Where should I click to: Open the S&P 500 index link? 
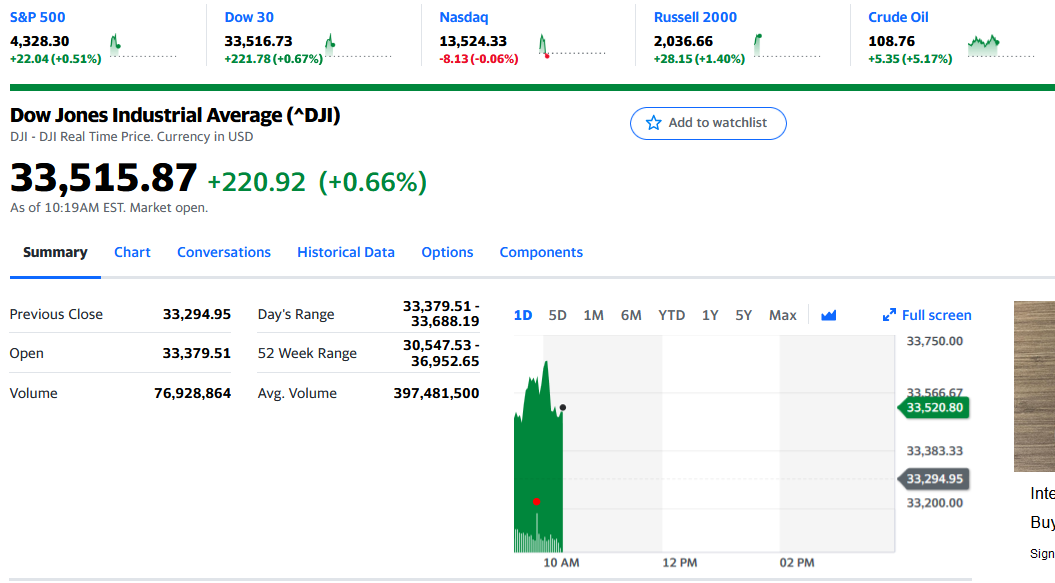[38, 18]
